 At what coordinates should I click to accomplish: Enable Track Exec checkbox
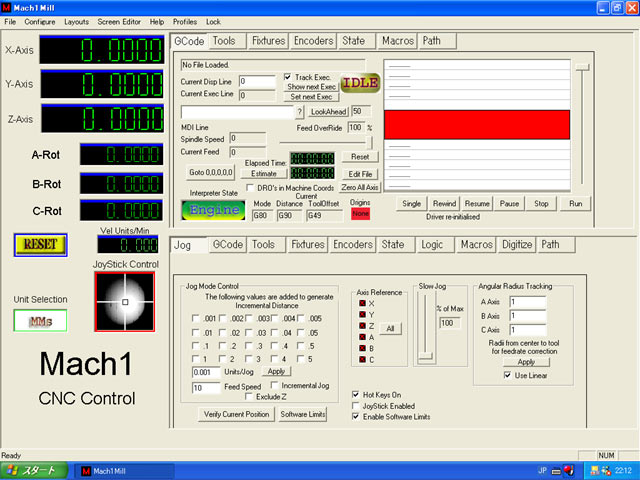[287, 77]
